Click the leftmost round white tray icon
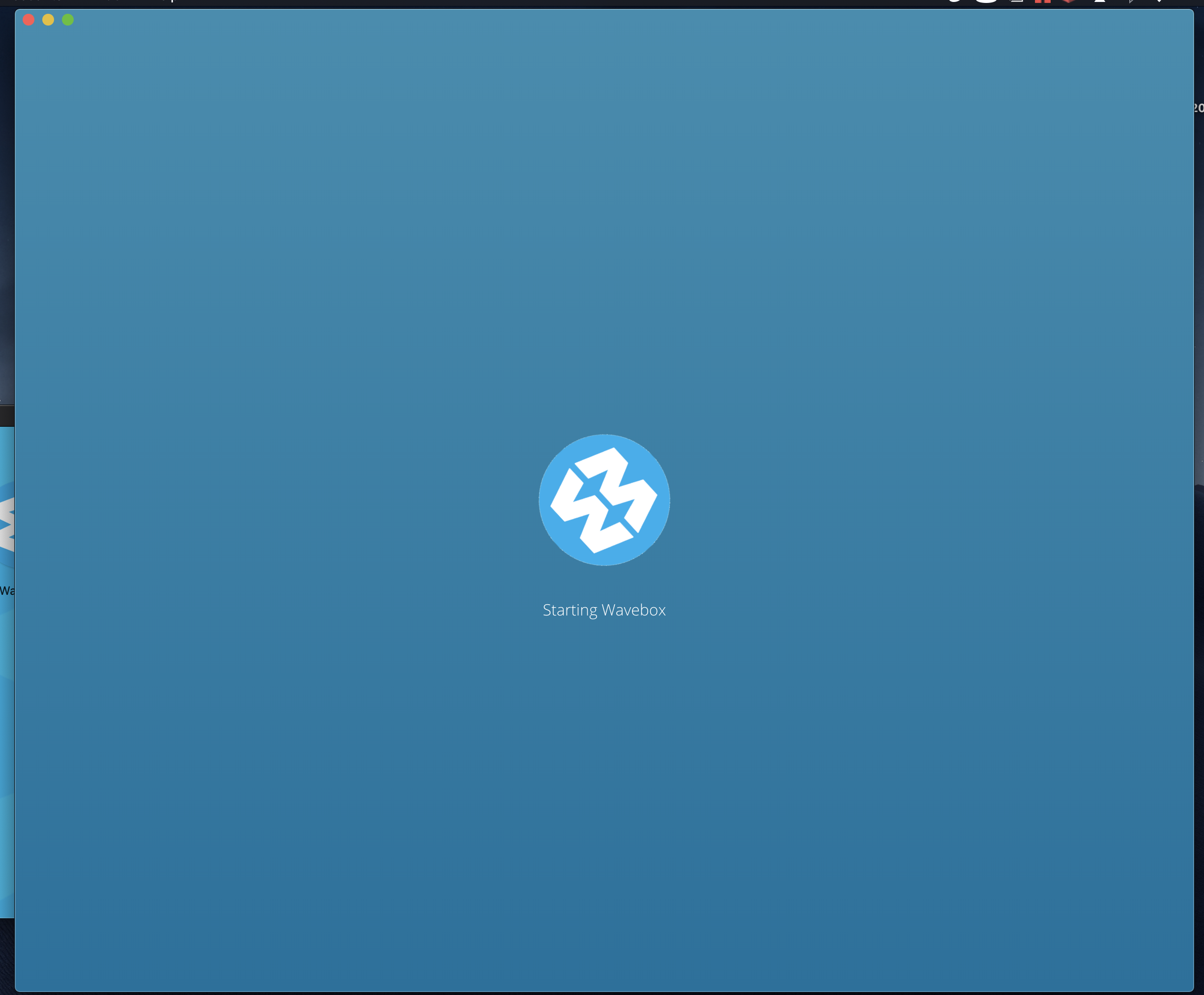 coord(954,2)
